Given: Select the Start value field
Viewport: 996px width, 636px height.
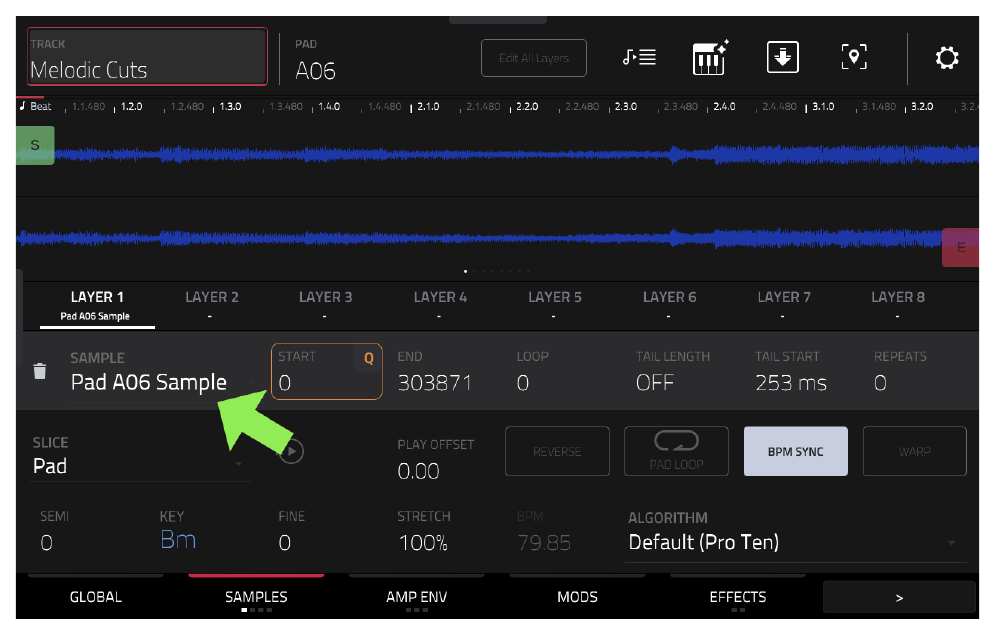Looking at the screenshot, I should pyautogui.click(x=326, y=372).
